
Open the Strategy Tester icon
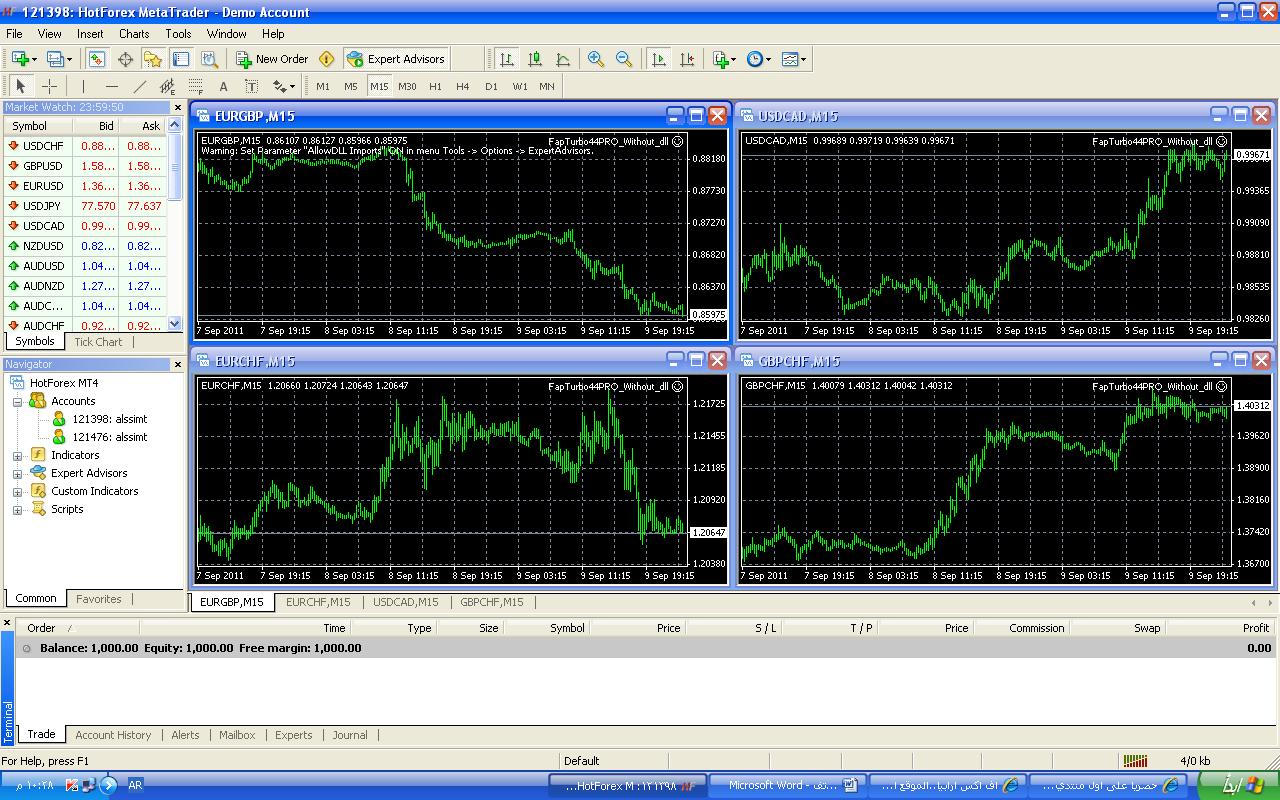pyautogui.click(x=209, y=59)
